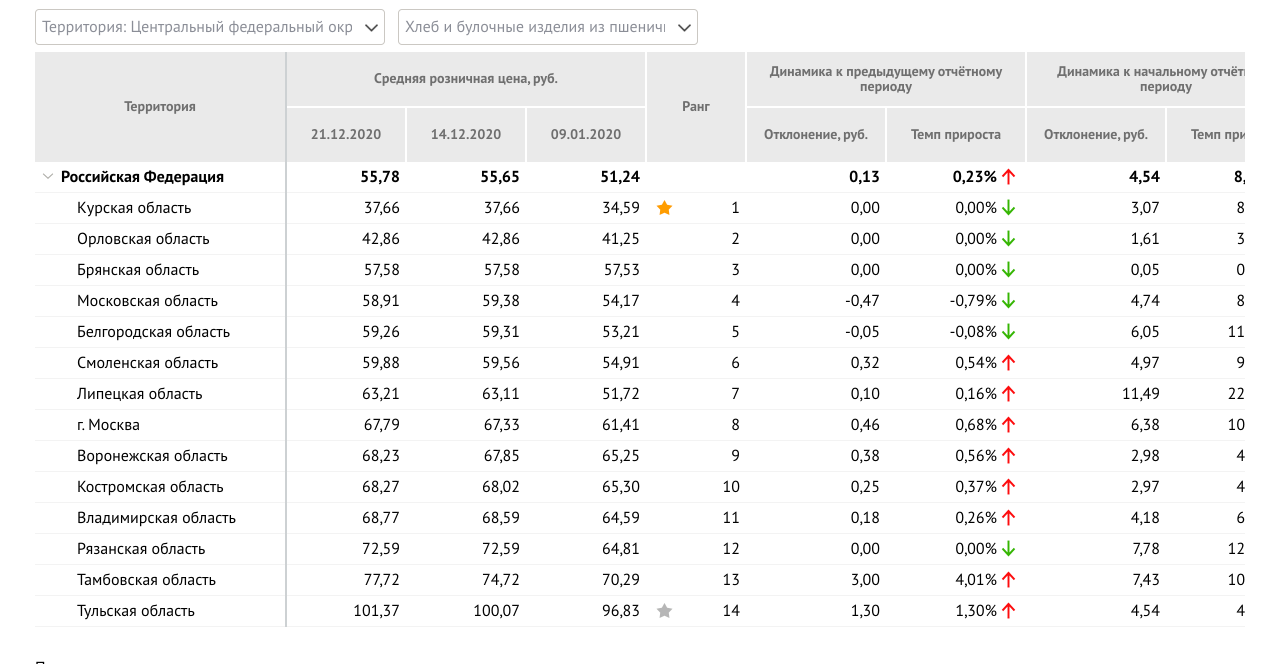Screen dimensions: 1280x664
Task: Click the gray star for Тульская область
Action: coord(664,611)
